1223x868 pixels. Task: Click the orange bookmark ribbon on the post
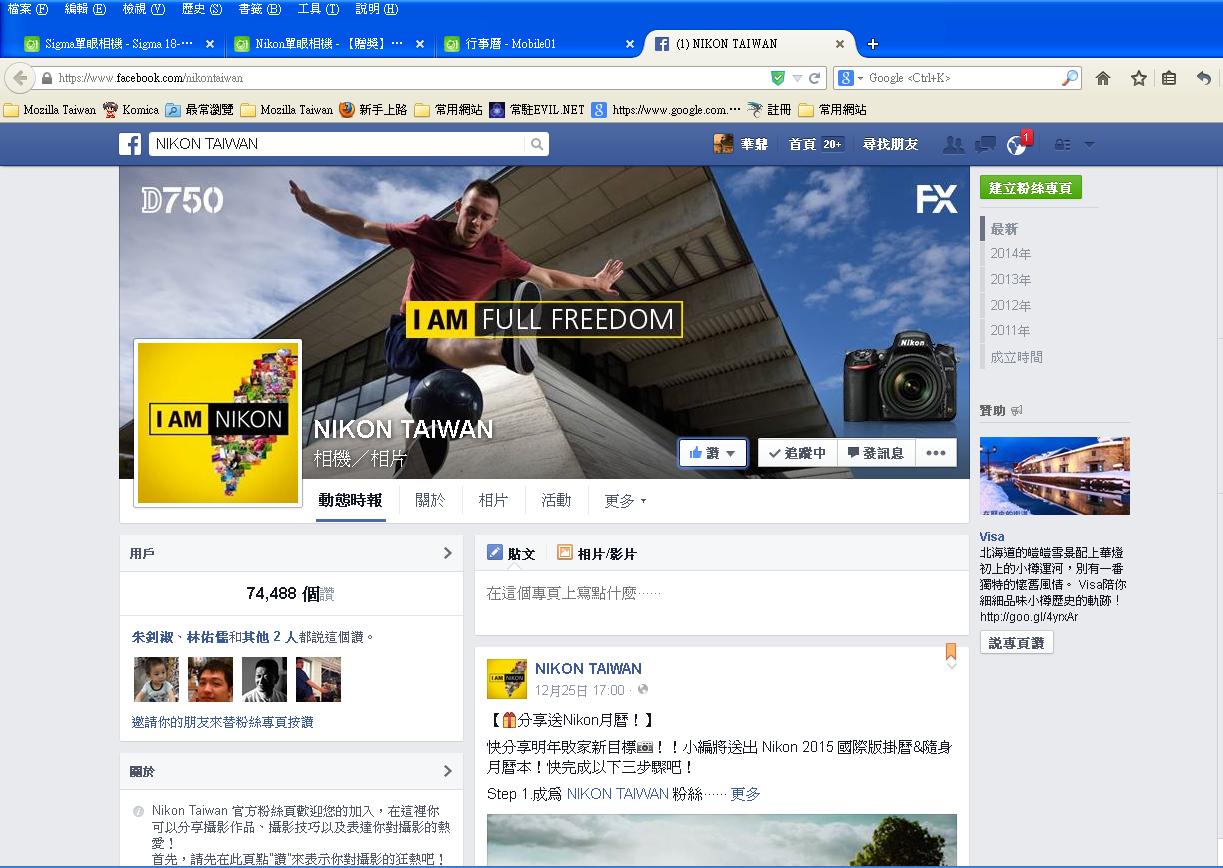pyautogui.click(x=951, y=652)
